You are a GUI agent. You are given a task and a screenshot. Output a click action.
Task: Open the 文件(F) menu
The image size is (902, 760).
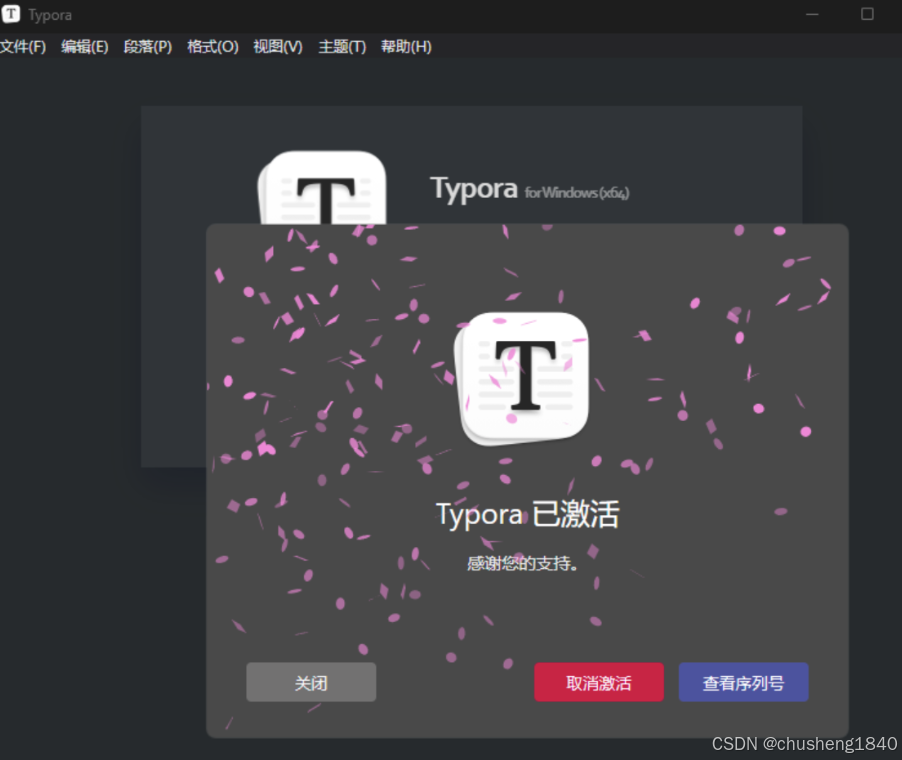click(22, 47)
